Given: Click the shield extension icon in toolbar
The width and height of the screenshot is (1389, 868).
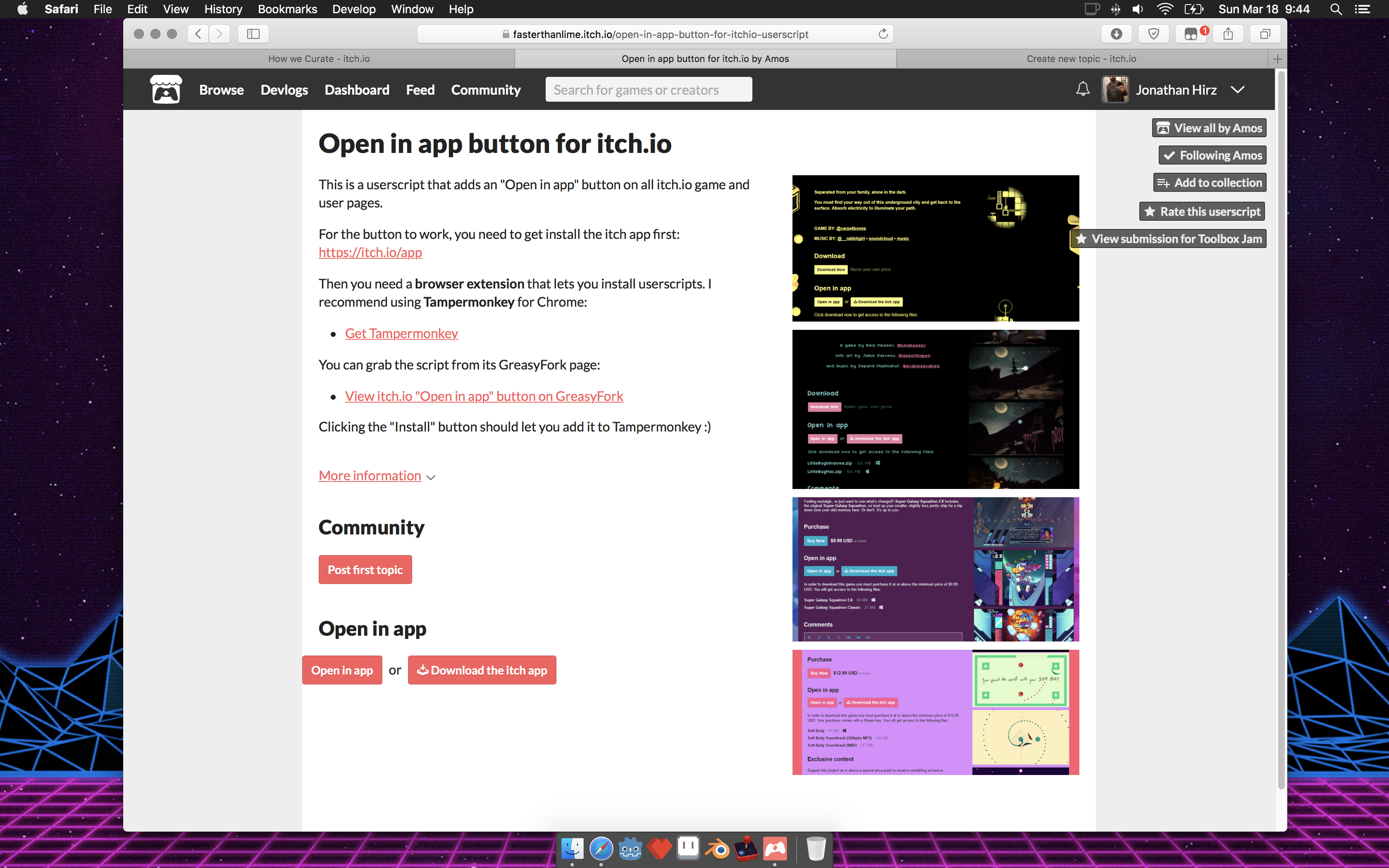Looking at the screenshot, I should coord(1154,34).
